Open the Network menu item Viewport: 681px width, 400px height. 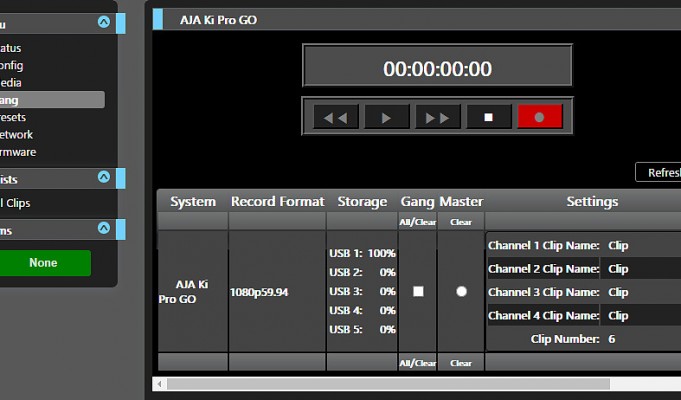coord(16,135)
